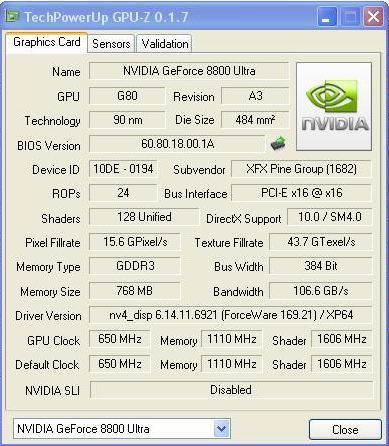Click the "Bus Interface" label
389x446 pixels.
[196, 194]
